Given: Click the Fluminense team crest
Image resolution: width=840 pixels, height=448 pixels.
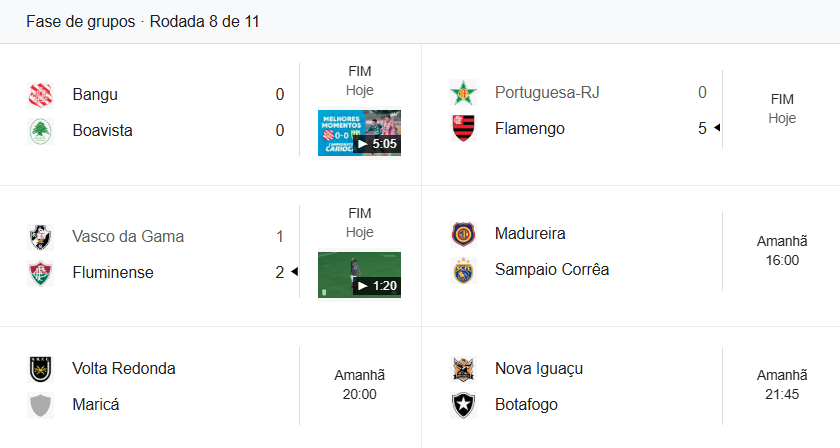Looking at the screenshot, I should point(40,272).
